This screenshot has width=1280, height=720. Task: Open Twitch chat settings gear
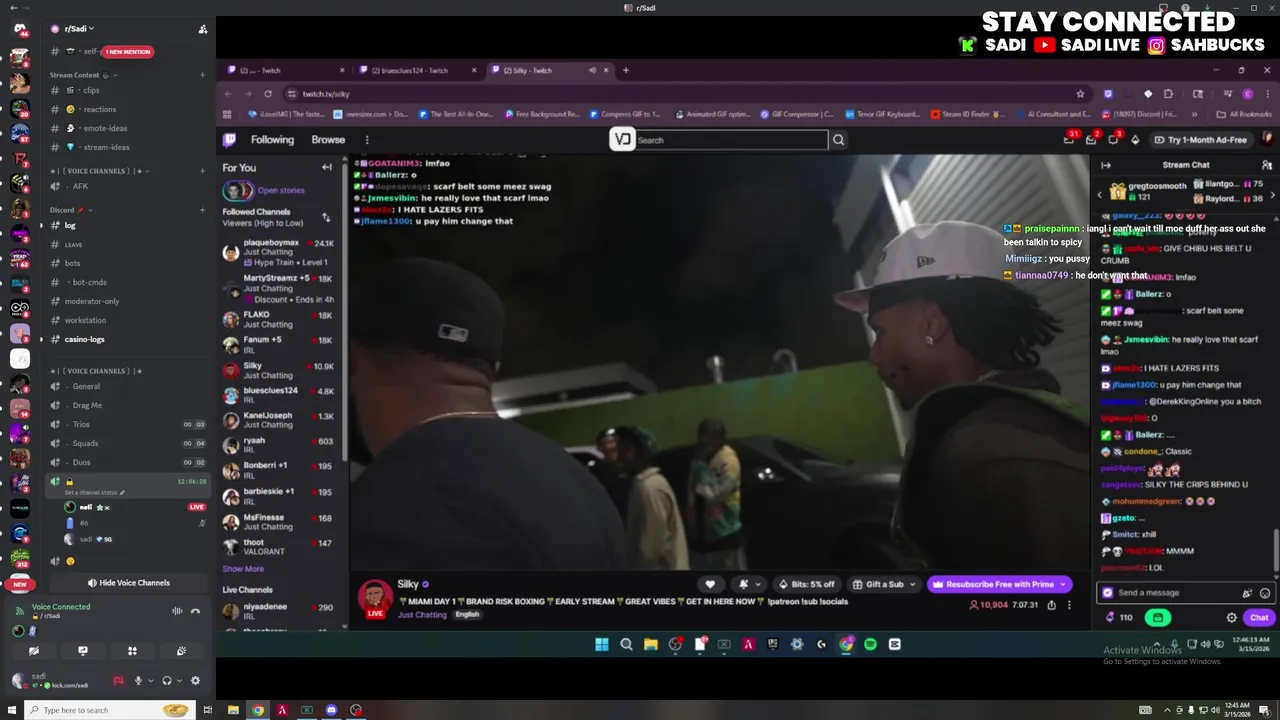(x=1231, y=617)
